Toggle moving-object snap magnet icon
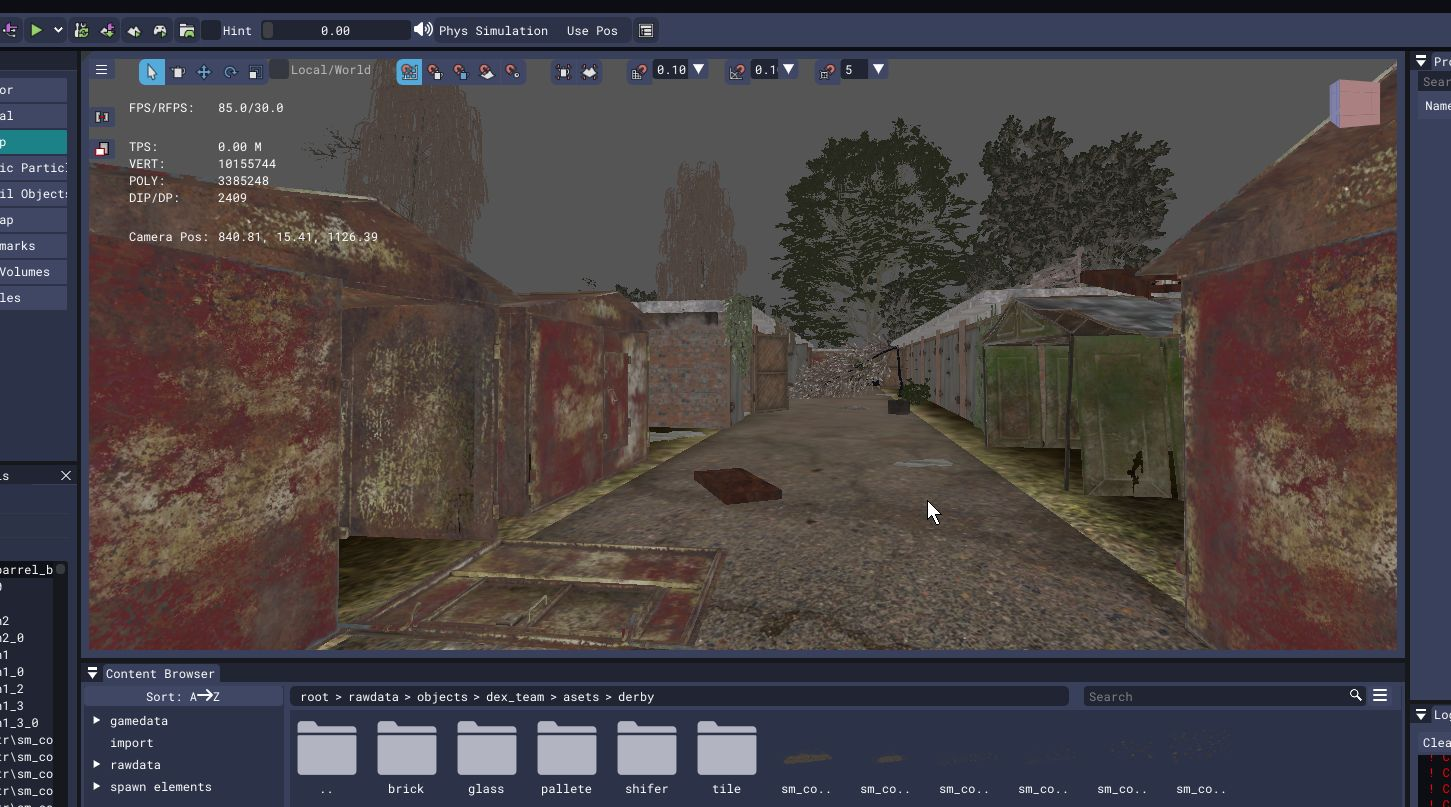 coord(461,71)
